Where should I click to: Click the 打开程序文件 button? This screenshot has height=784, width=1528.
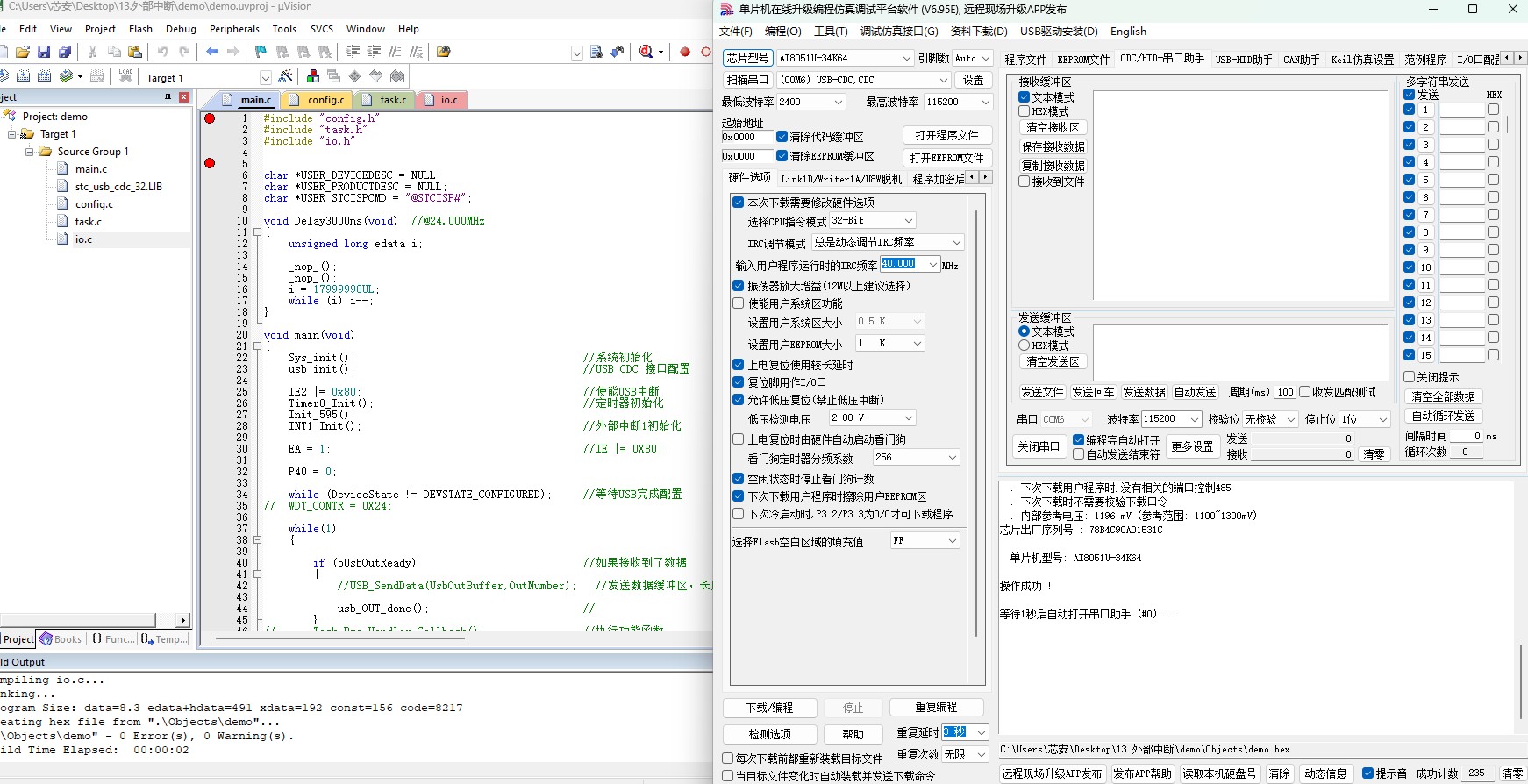(947, 136)
